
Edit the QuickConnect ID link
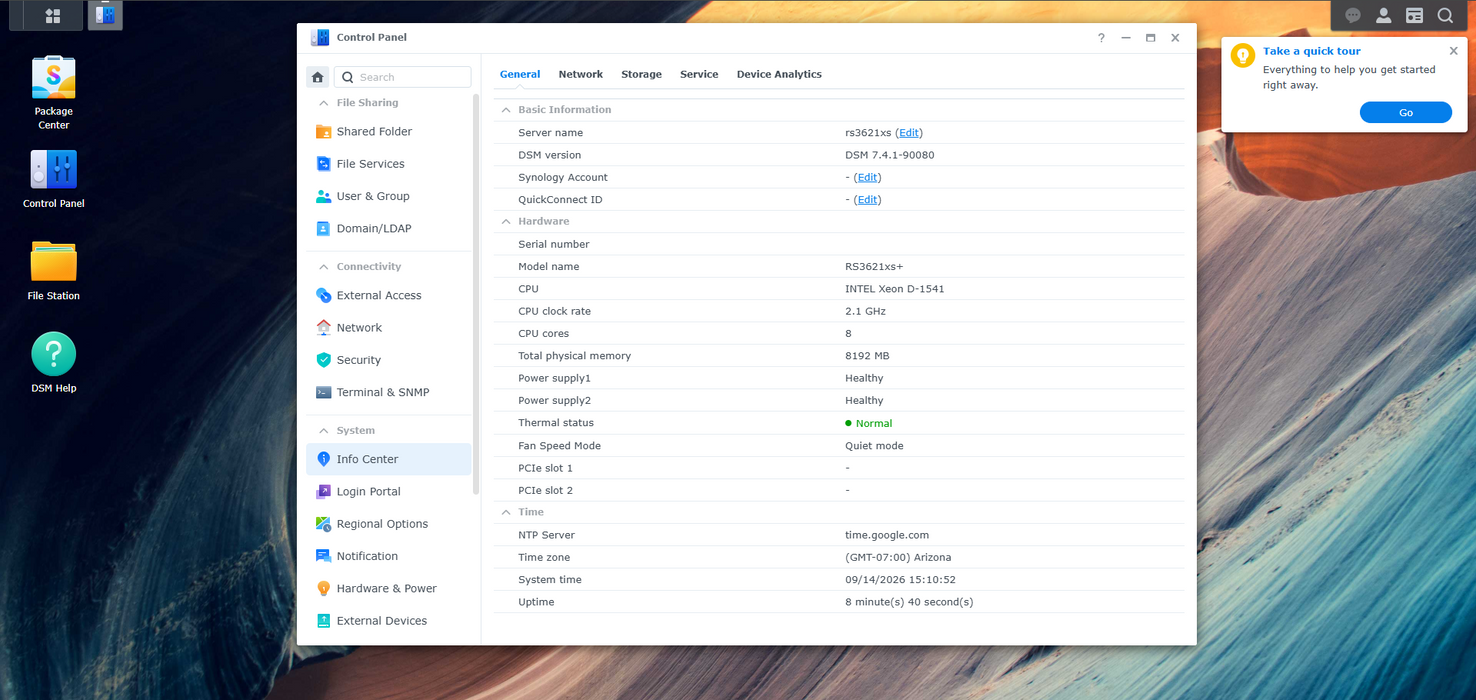868,200
